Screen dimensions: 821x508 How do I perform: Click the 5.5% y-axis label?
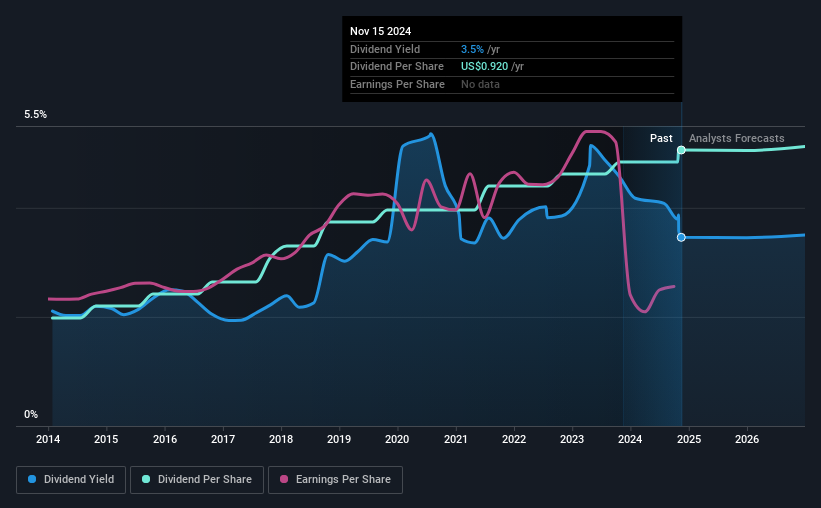(x=35, y=115)
